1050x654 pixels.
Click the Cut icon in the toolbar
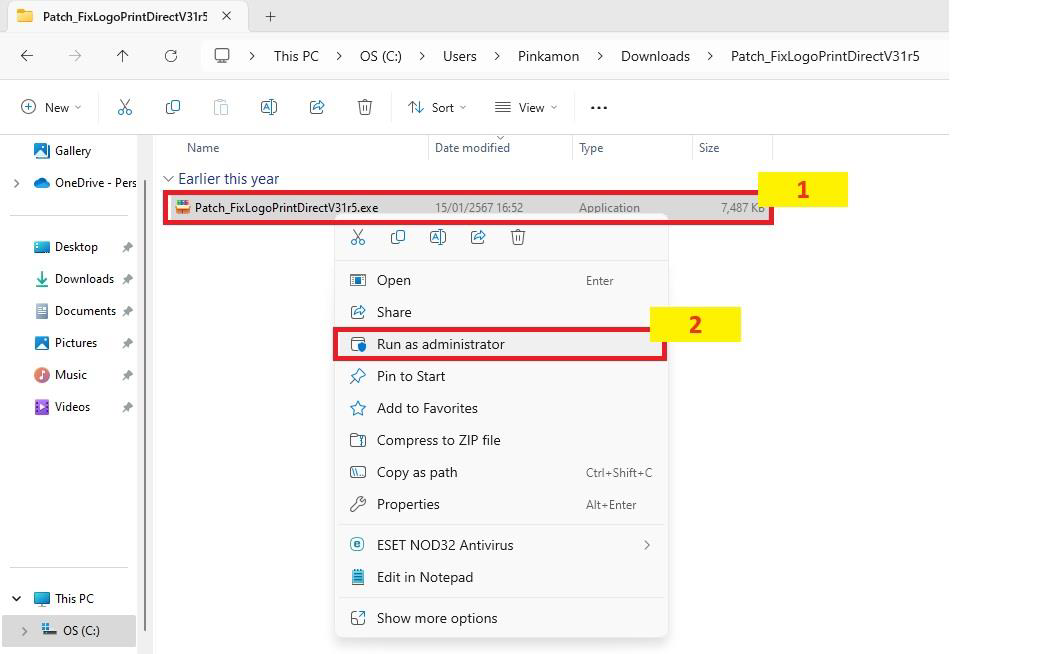pyautogui.click(x=125, y=107)
